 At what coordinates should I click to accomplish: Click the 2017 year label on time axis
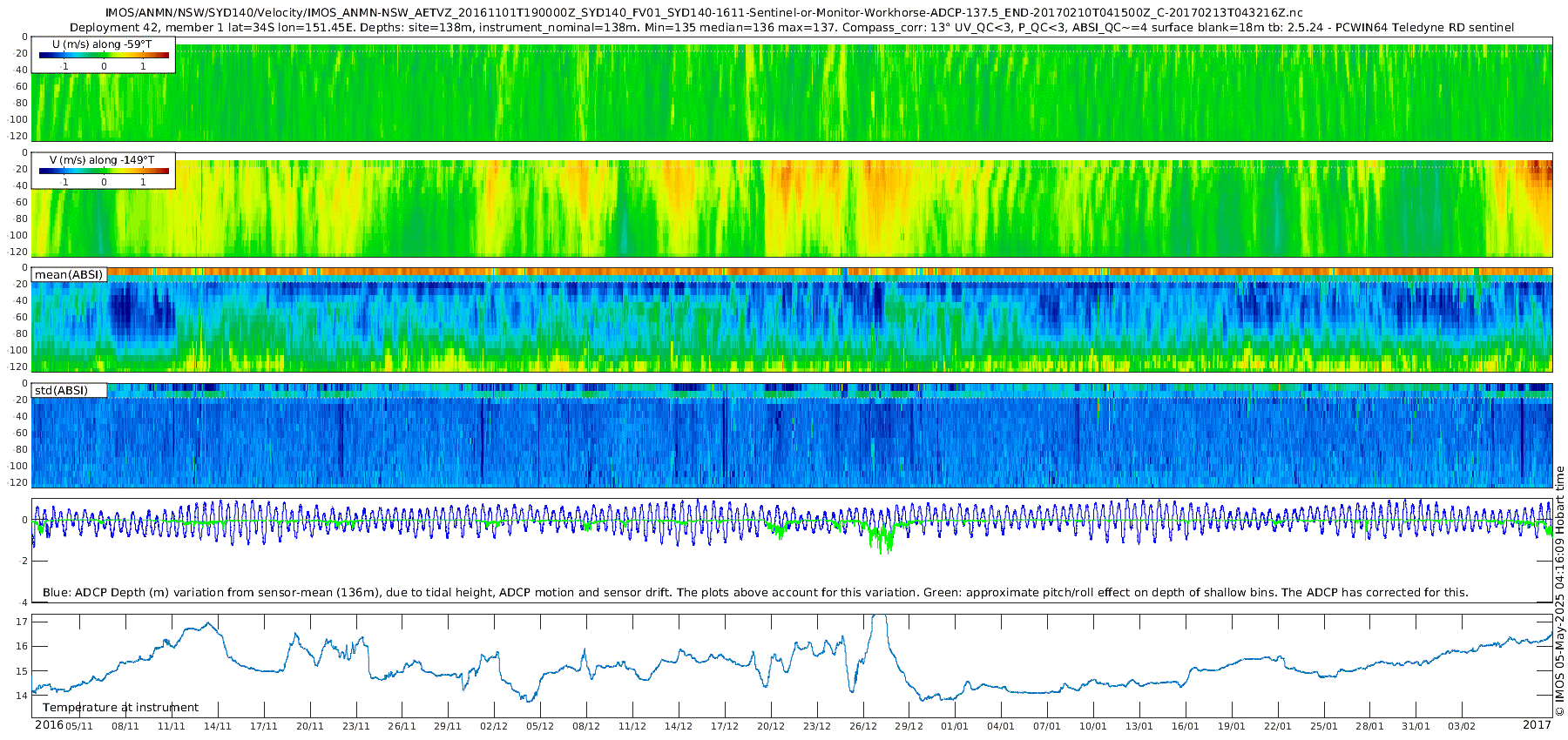[1537, 725]
